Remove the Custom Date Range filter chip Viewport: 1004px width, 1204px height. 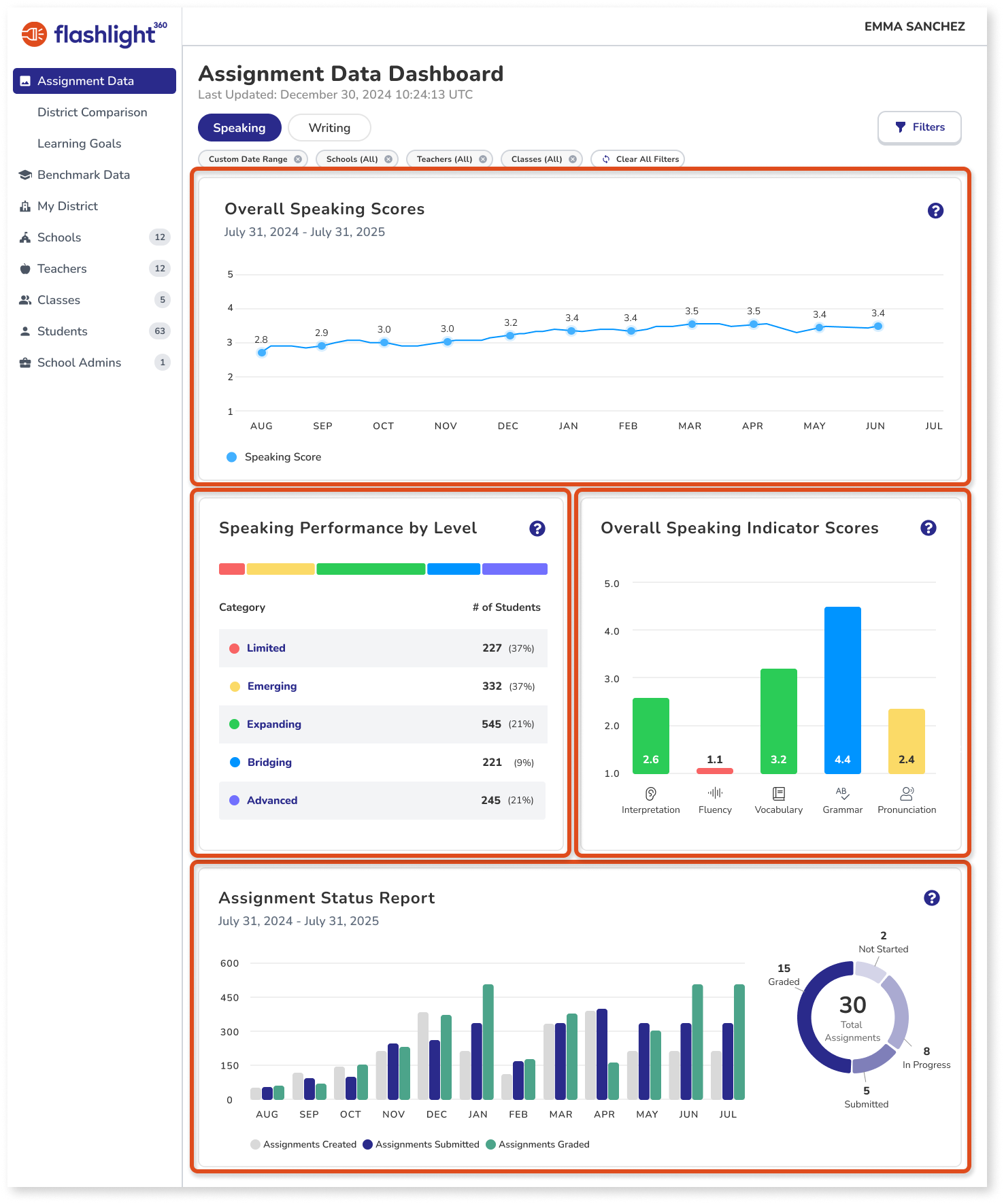coord(298,159)
